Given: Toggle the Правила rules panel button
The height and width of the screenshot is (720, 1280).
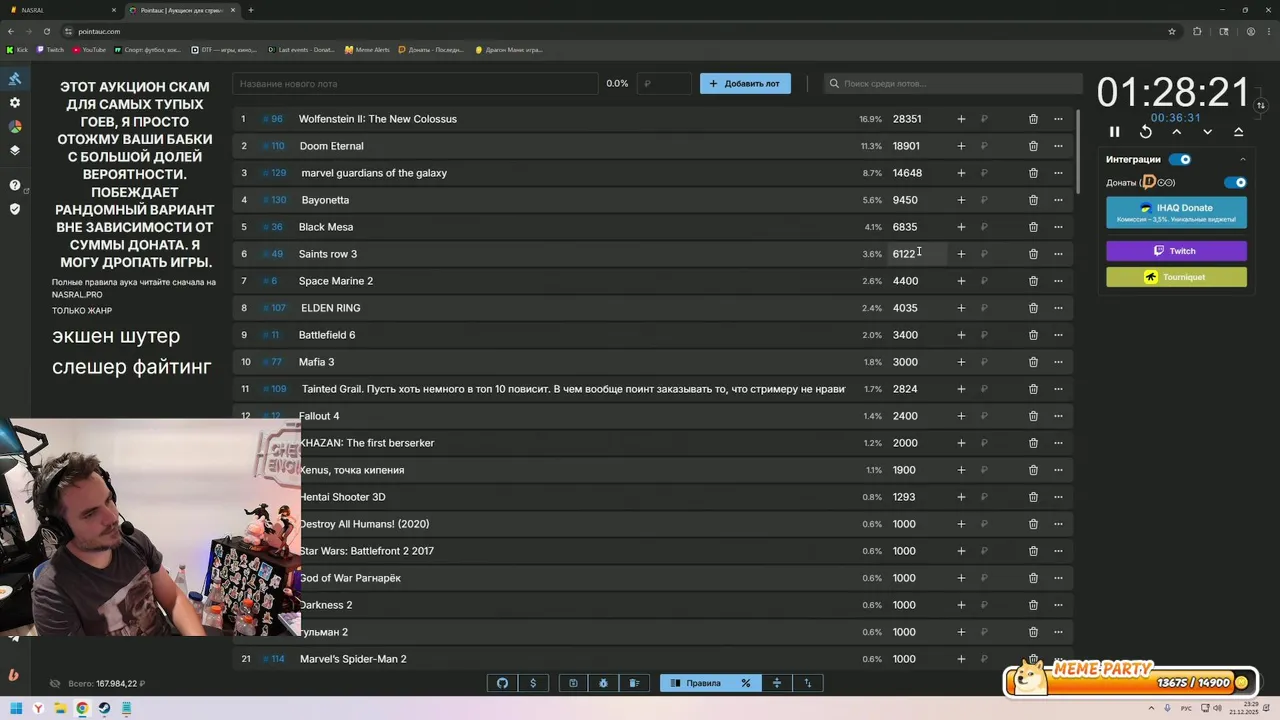Looking at the screenshot, I should [x=696, y=683].
